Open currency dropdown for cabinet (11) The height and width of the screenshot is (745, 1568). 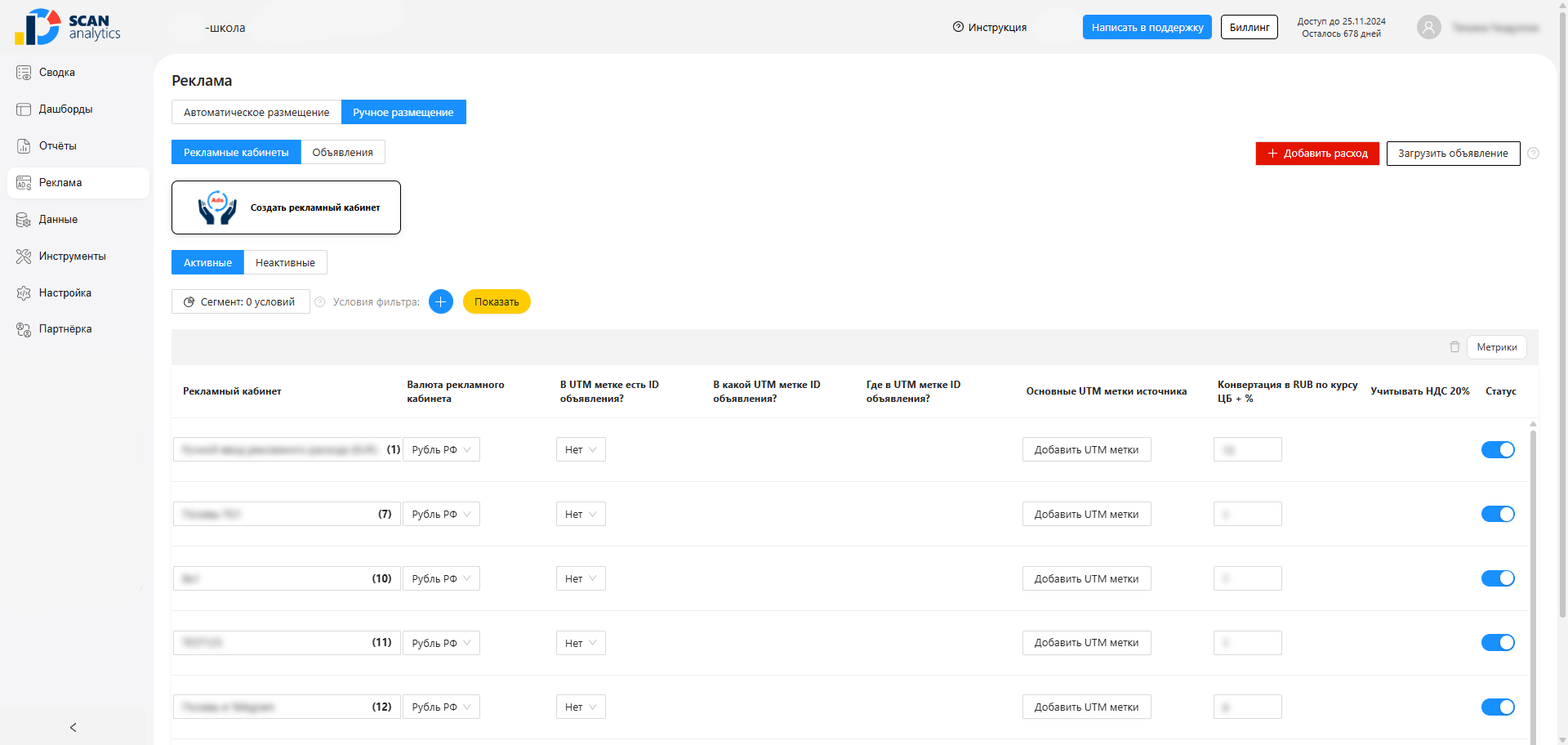click(x=441, y=643)
